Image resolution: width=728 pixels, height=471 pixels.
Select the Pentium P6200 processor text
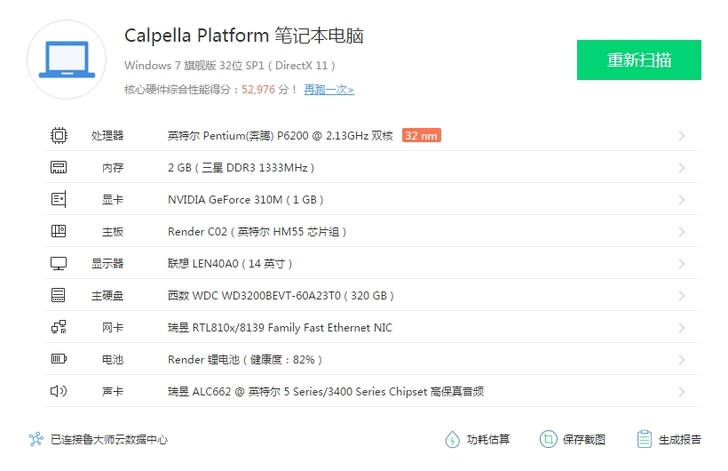pyautogui.click(x=280, y=136)
